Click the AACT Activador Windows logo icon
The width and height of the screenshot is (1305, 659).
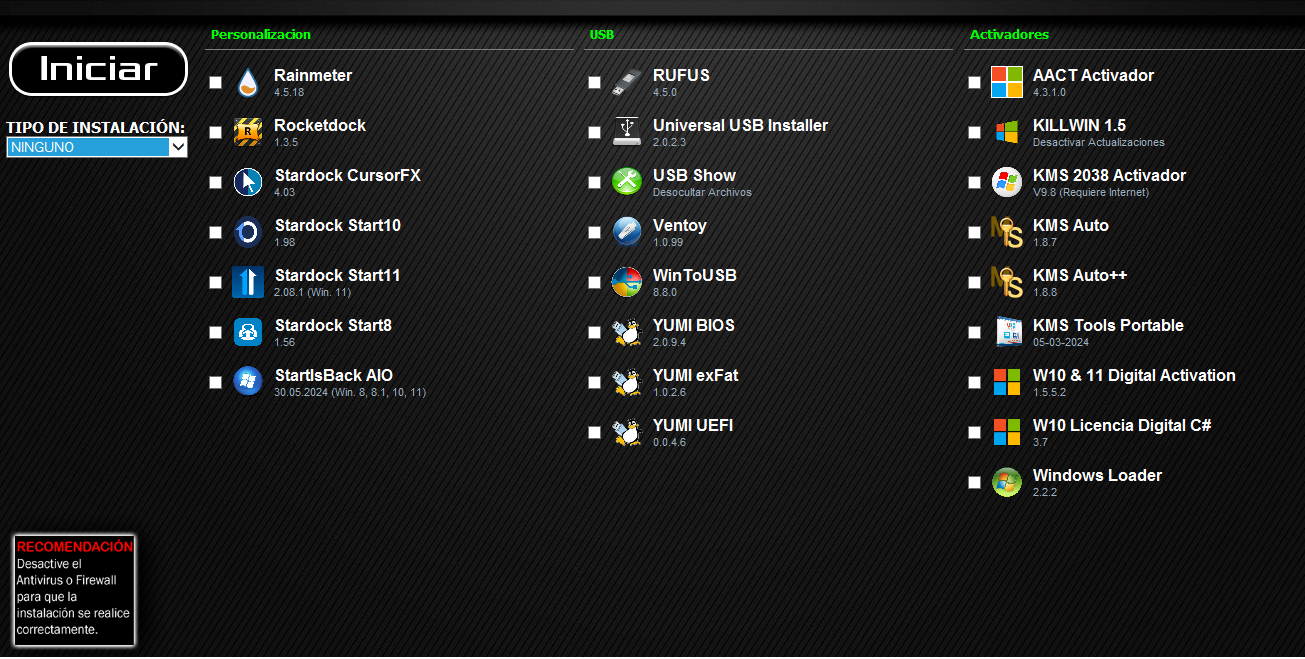(x=1007, y=82)
